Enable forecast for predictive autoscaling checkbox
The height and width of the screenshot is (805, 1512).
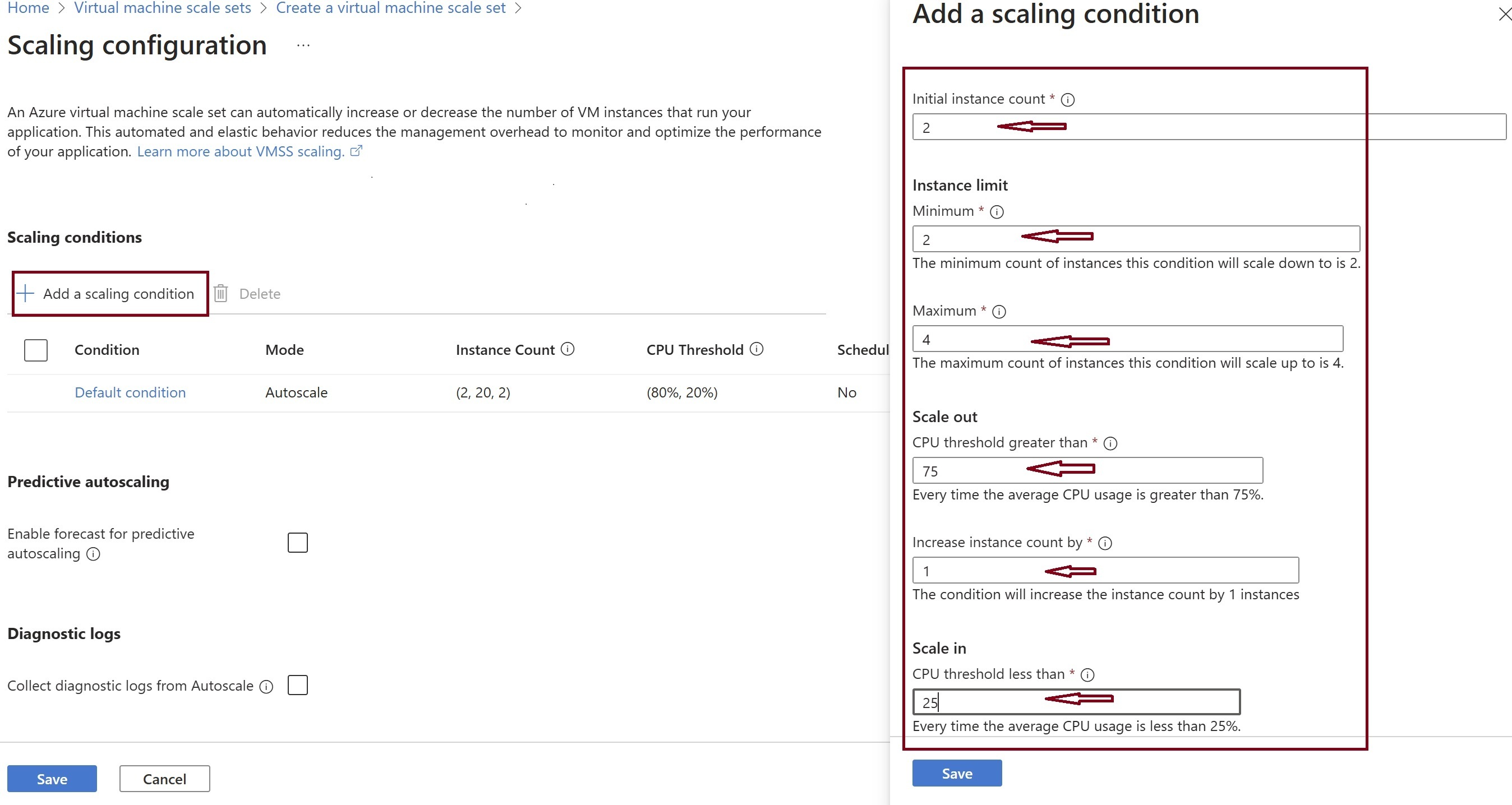[298, 543]
